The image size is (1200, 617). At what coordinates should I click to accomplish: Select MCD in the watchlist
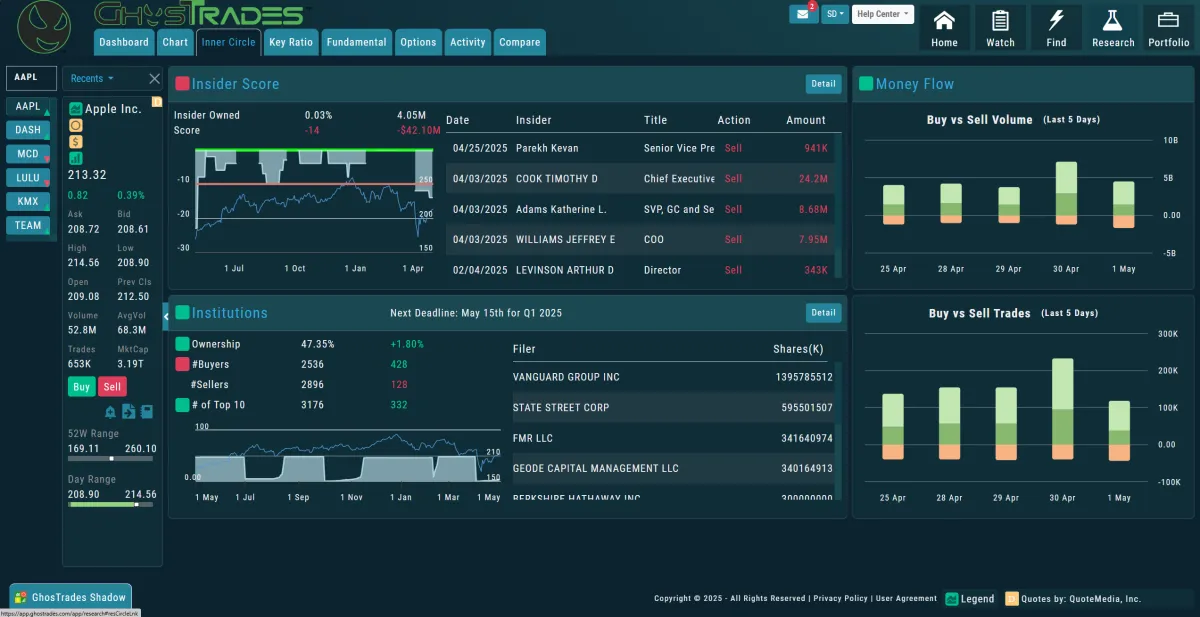28,154
